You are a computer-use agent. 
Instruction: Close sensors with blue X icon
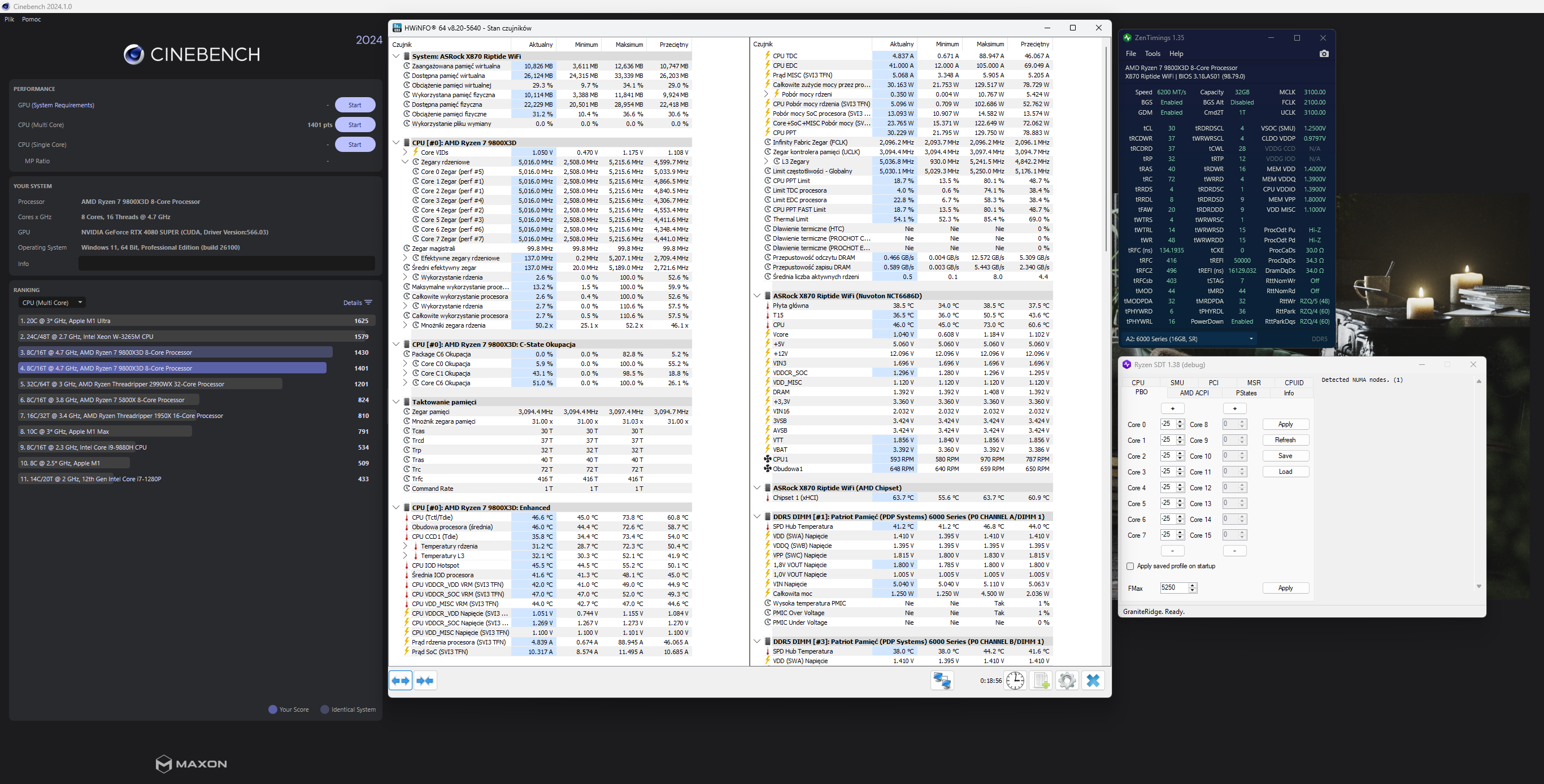tap(1093, 680)
